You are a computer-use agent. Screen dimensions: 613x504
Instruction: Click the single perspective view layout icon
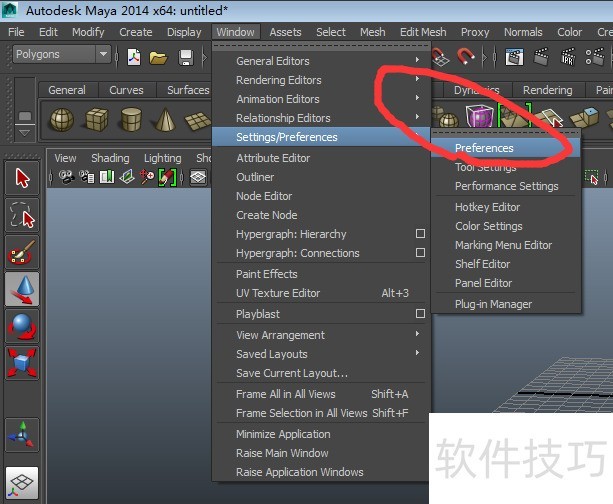pyautogui.click(x=22, y=483)
